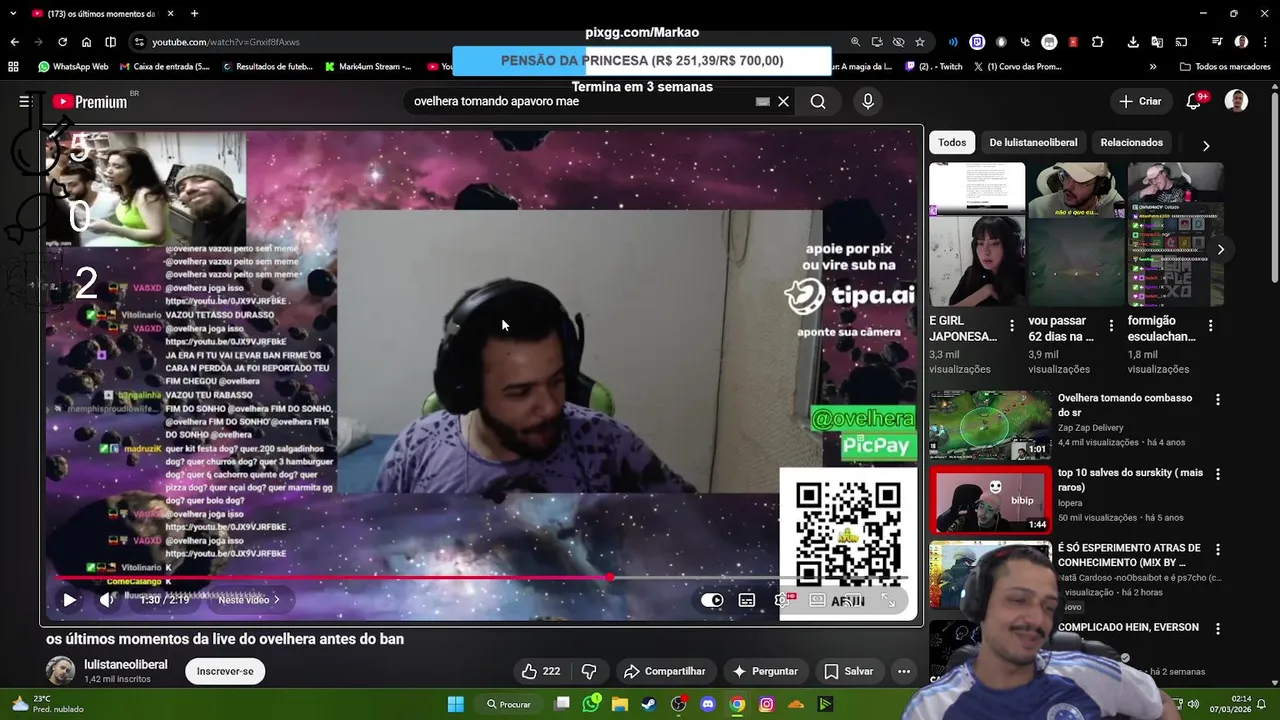Open video player settings gear
This screenshot has width=1280, height=720.
[x=783, y=600]
